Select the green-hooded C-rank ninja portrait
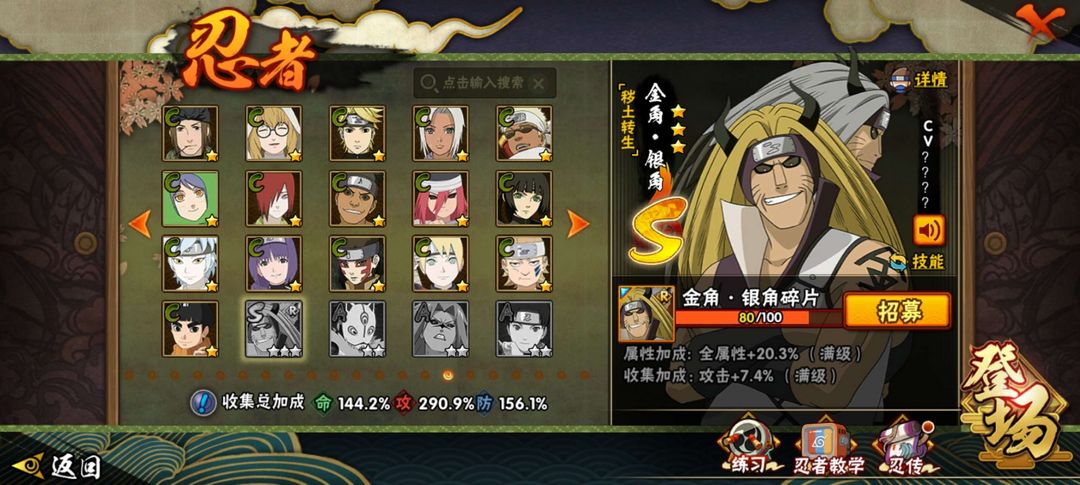 tap(190, 198)
